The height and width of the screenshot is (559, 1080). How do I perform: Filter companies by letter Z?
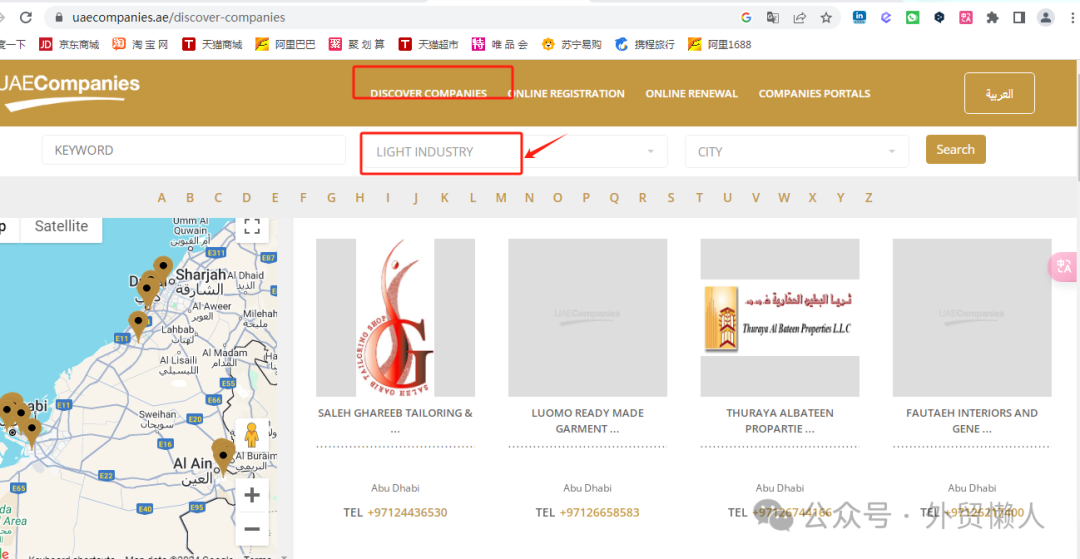pos(869,198)
